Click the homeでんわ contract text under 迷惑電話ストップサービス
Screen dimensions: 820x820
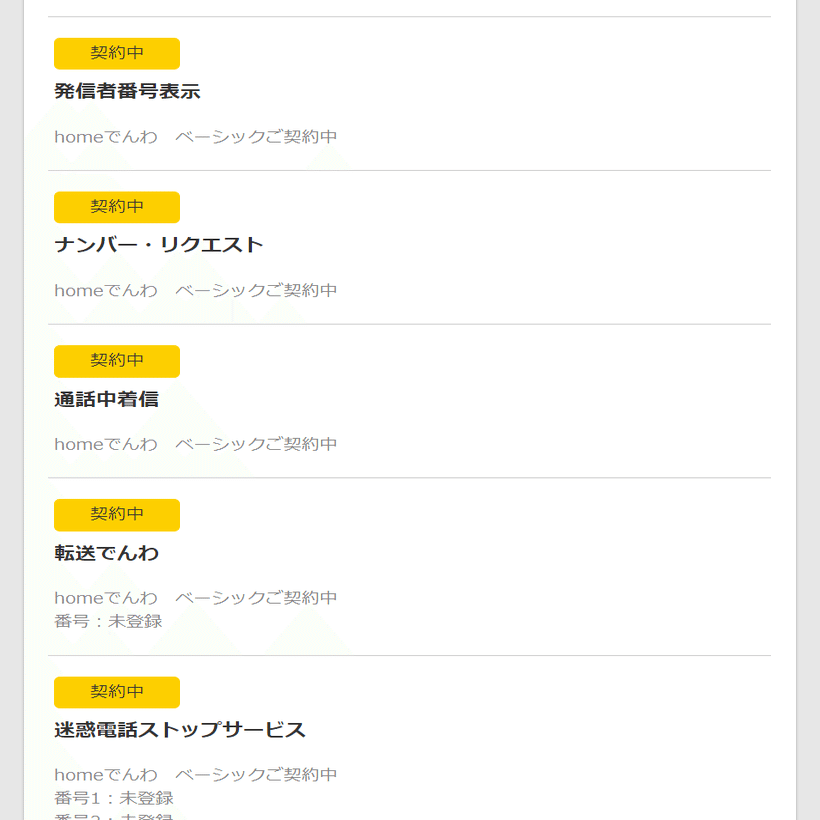point(196,775)
